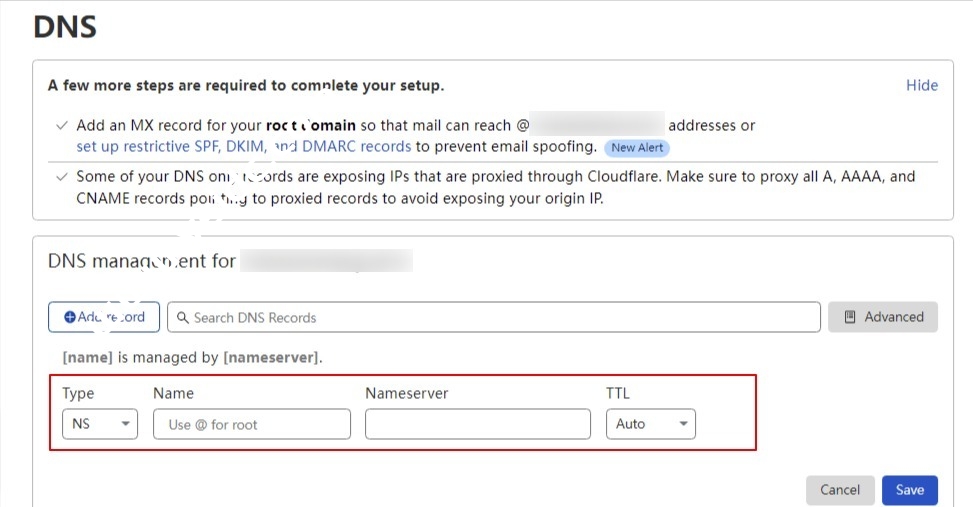The width and height of the screenshot is (973, 507).
Task: Click the TTL column label
Action: click(618, 393)
